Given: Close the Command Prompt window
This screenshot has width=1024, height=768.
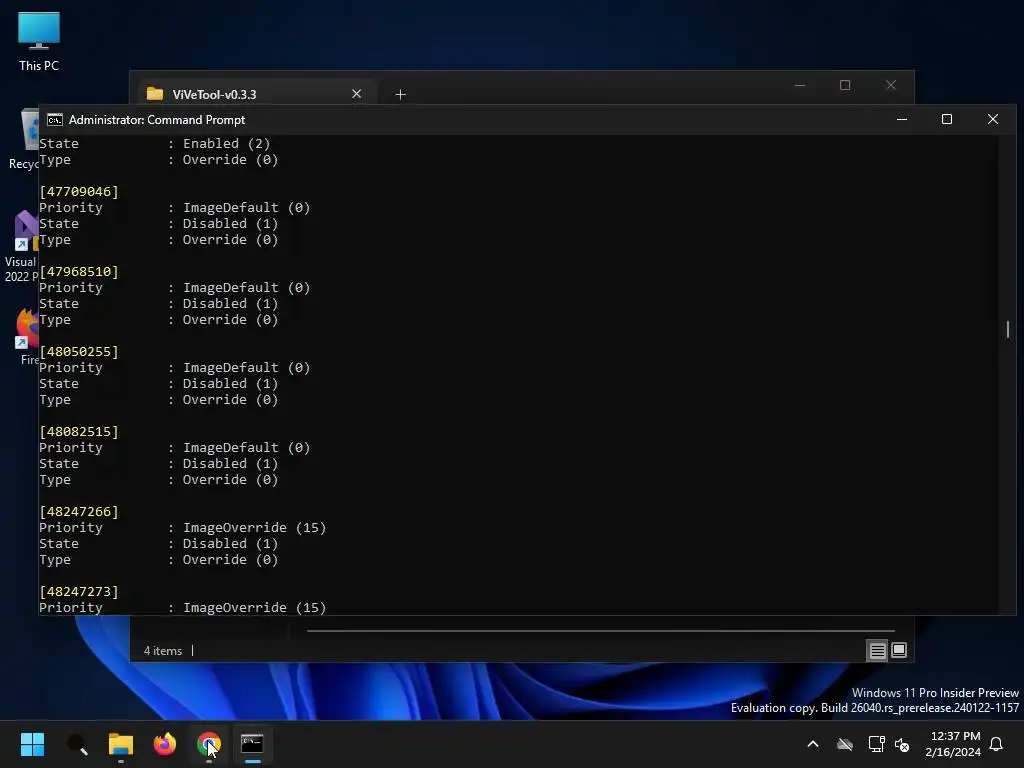Looking at the screenshot, I should (993, 119).
